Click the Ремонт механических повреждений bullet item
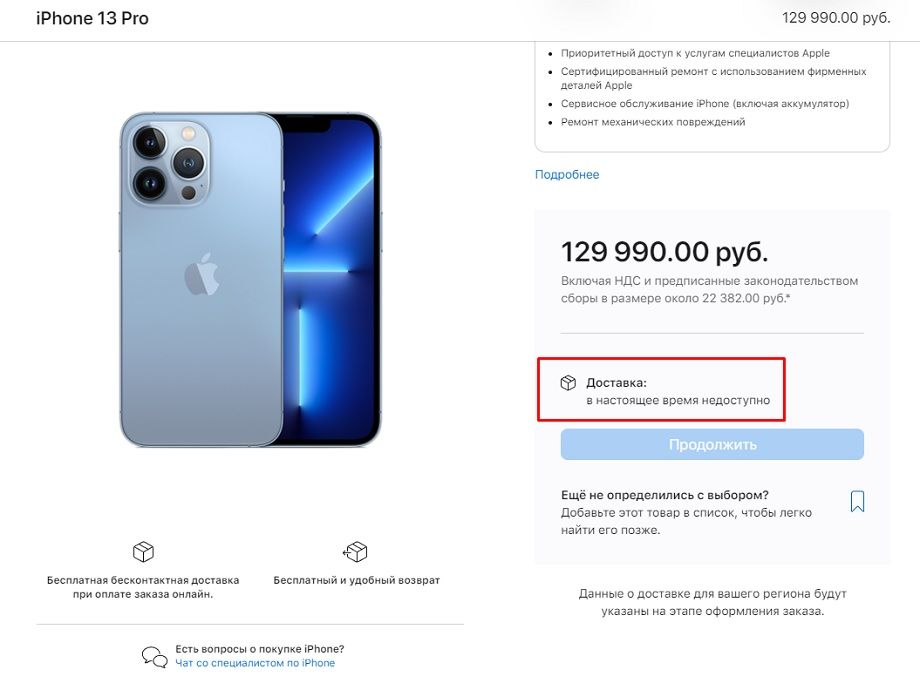Viewport: 920px width, 690px height. [653, 122]
